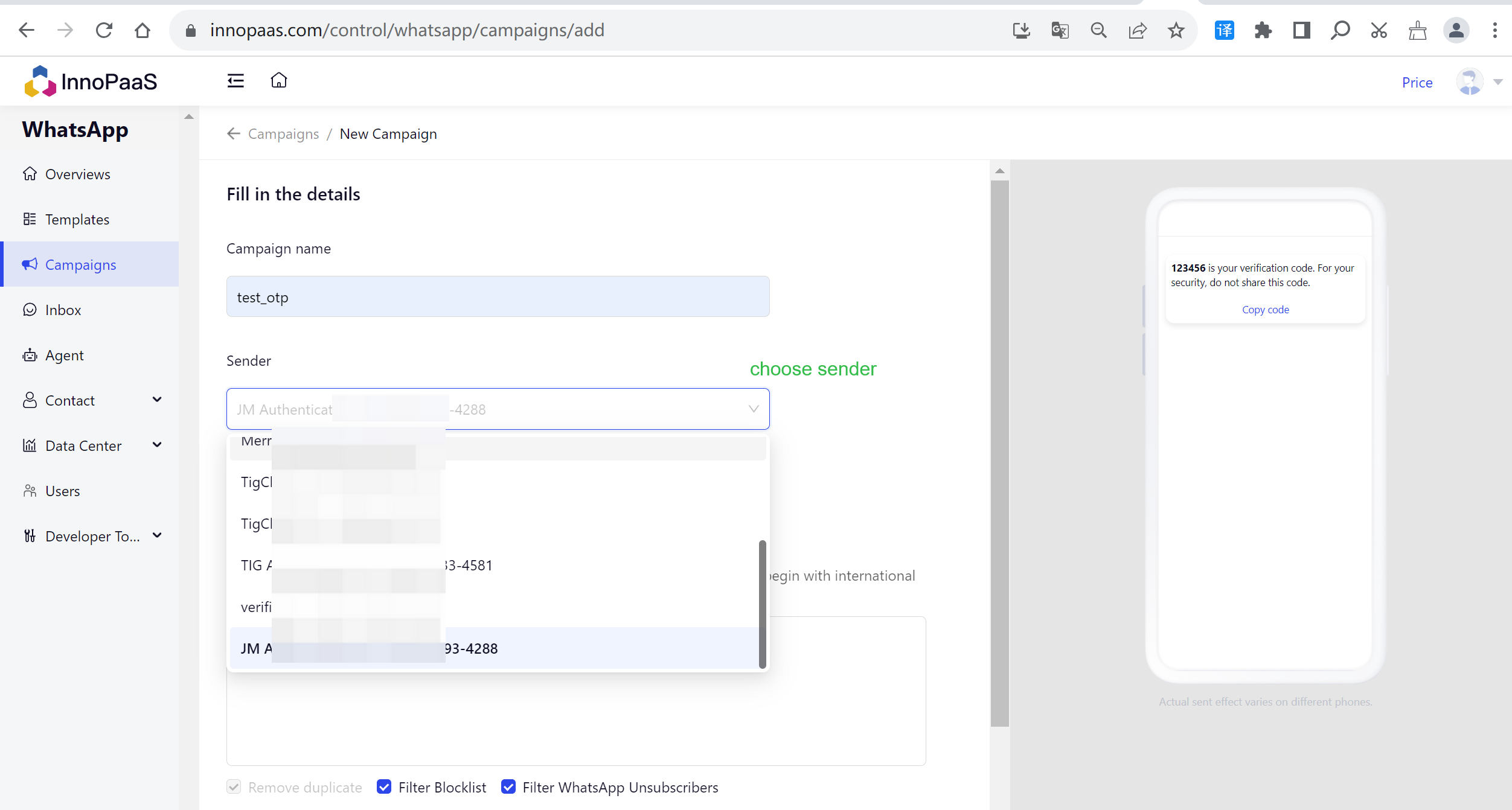Go to Inbox in sidebar
This screenshot has height=810, width=1512.
click(x=63, y=310)
